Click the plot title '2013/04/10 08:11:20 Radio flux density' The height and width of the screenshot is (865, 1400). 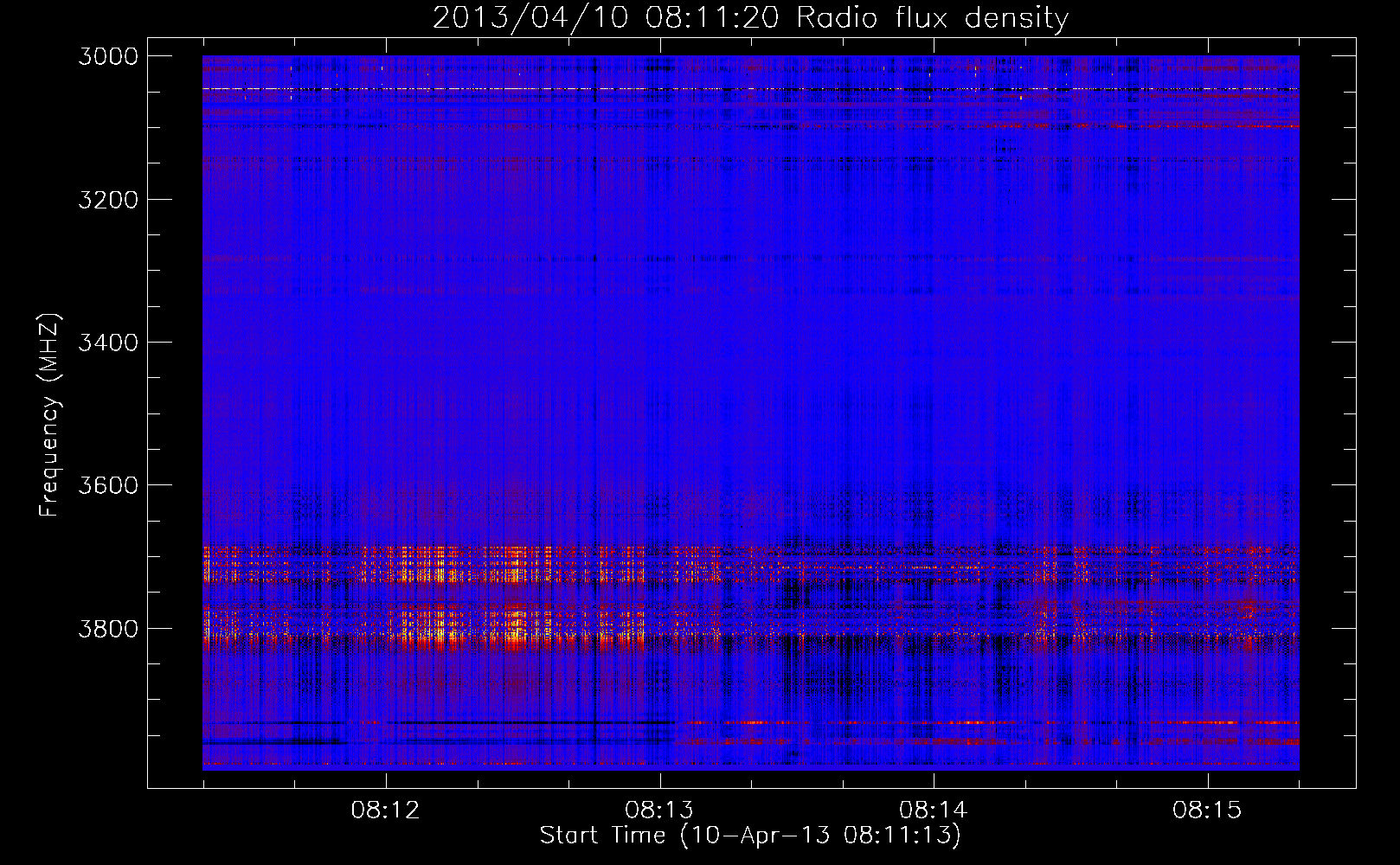tap(750, 18)
